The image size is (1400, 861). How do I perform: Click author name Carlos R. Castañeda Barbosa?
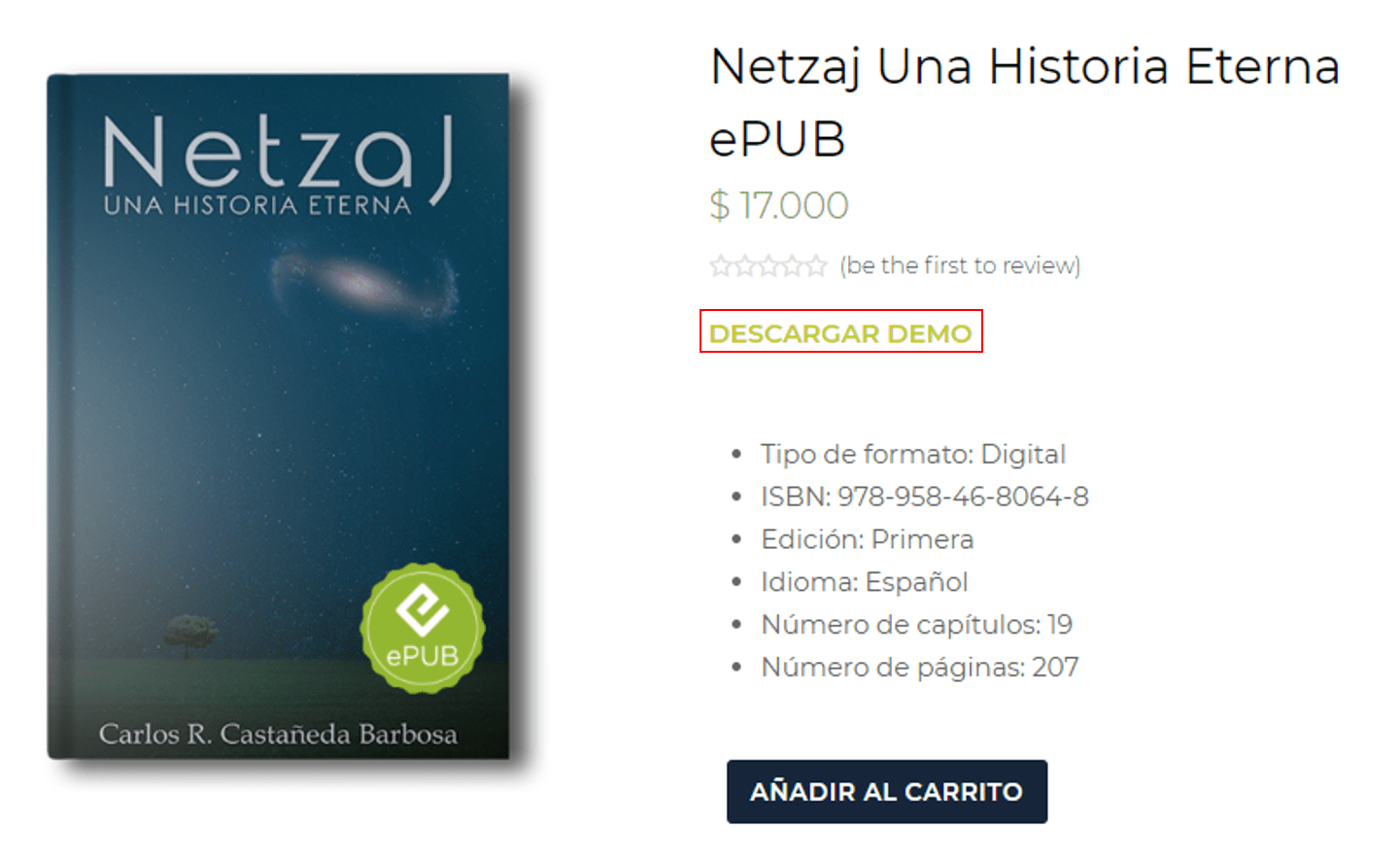click(278, 734)
